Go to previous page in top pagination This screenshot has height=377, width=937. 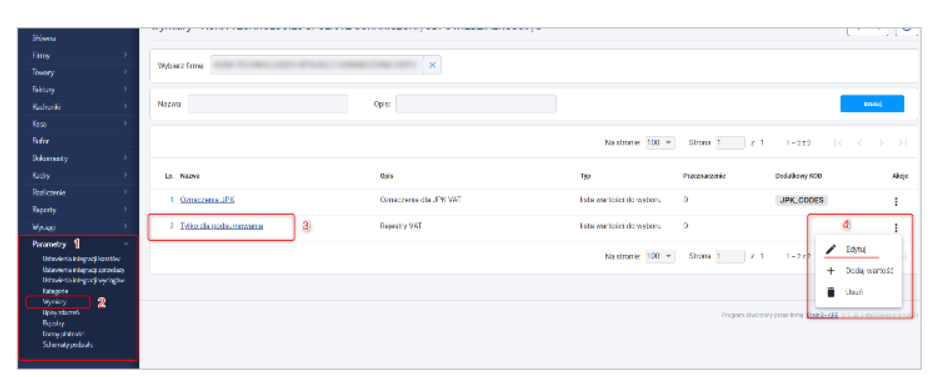coord(860,143)
